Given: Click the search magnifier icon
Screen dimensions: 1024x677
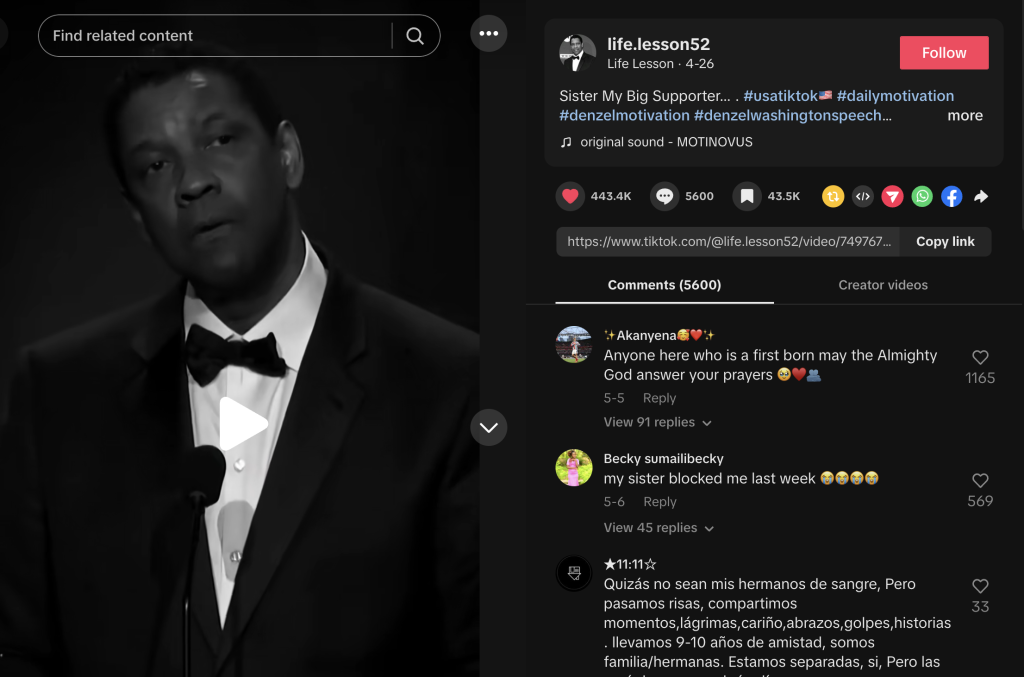Looking at the screenshot, I should [x=415, y=36].
